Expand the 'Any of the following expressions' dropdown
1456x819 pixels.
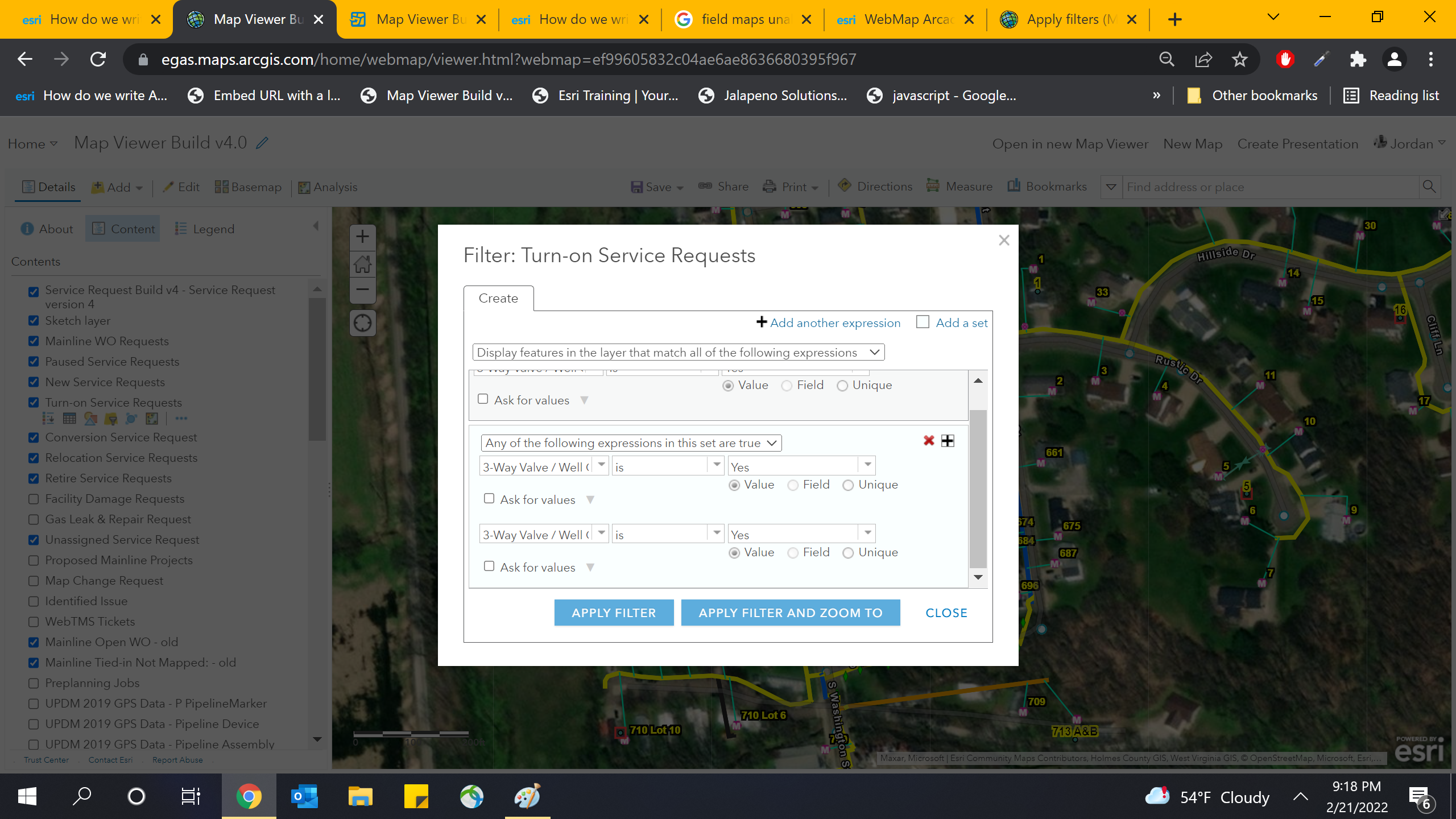coord(631,443)
